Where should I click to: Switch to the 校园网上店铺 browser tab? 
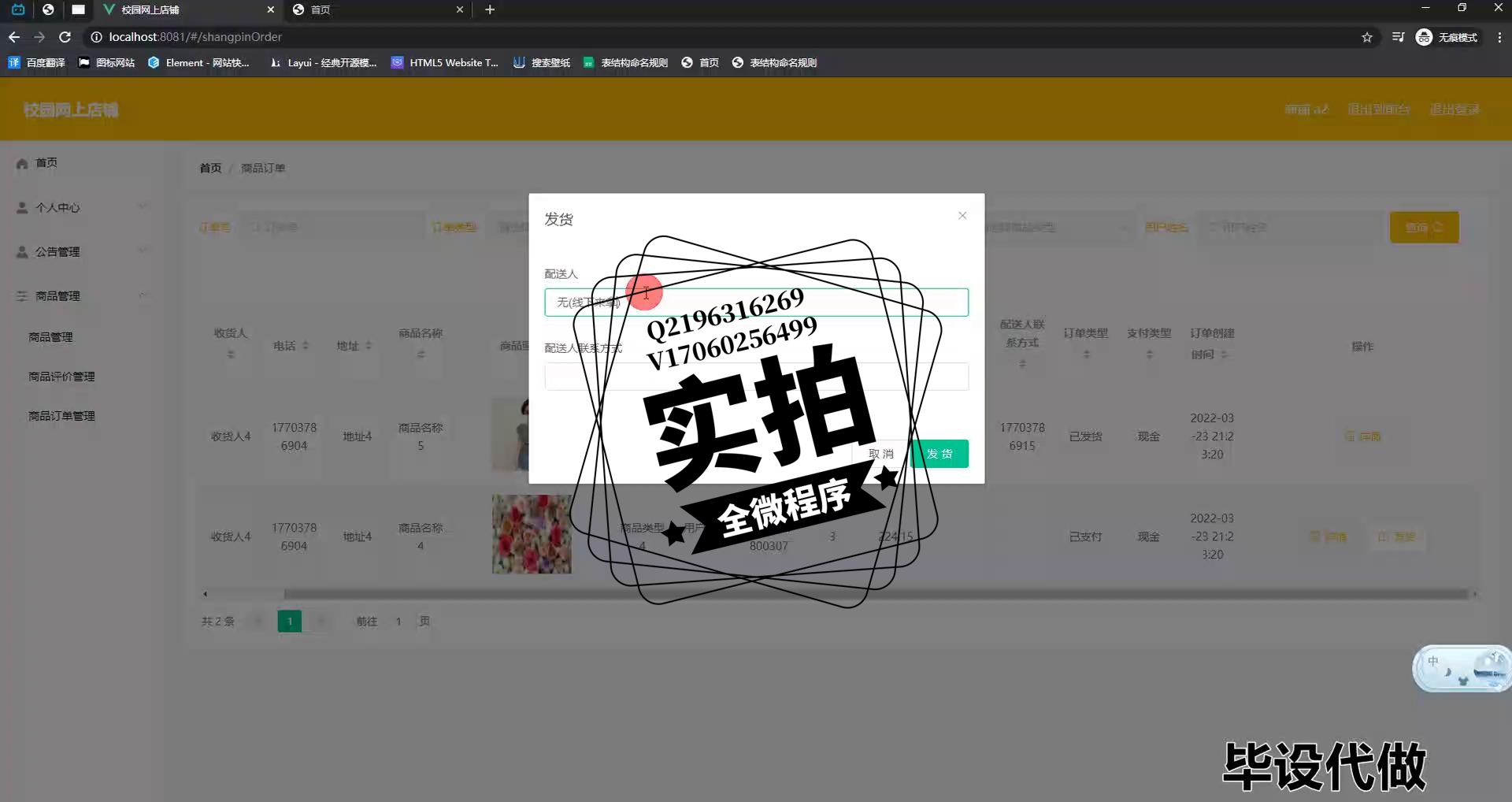click(189, 9)
